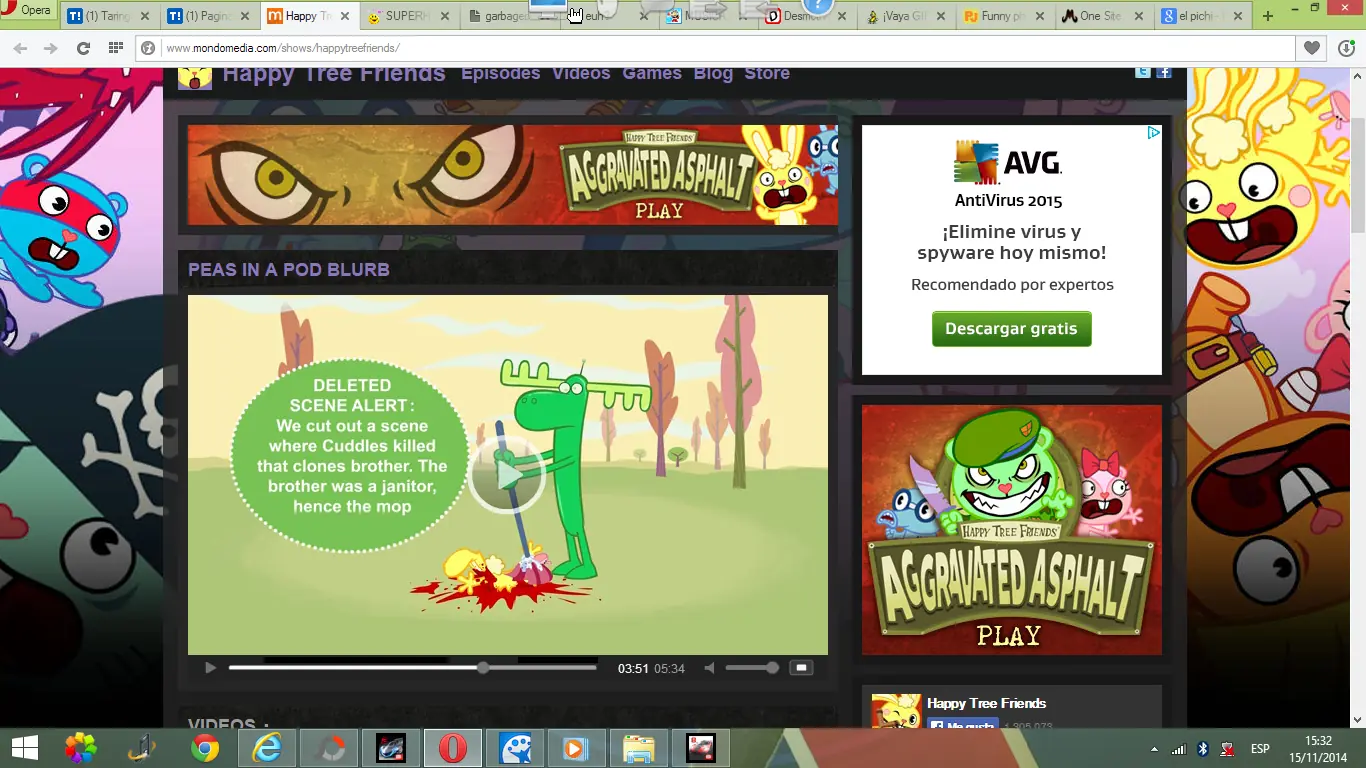Screen dimensions: 1366x768
Task: Reload the current page
Action: click(x=83, y=48)
